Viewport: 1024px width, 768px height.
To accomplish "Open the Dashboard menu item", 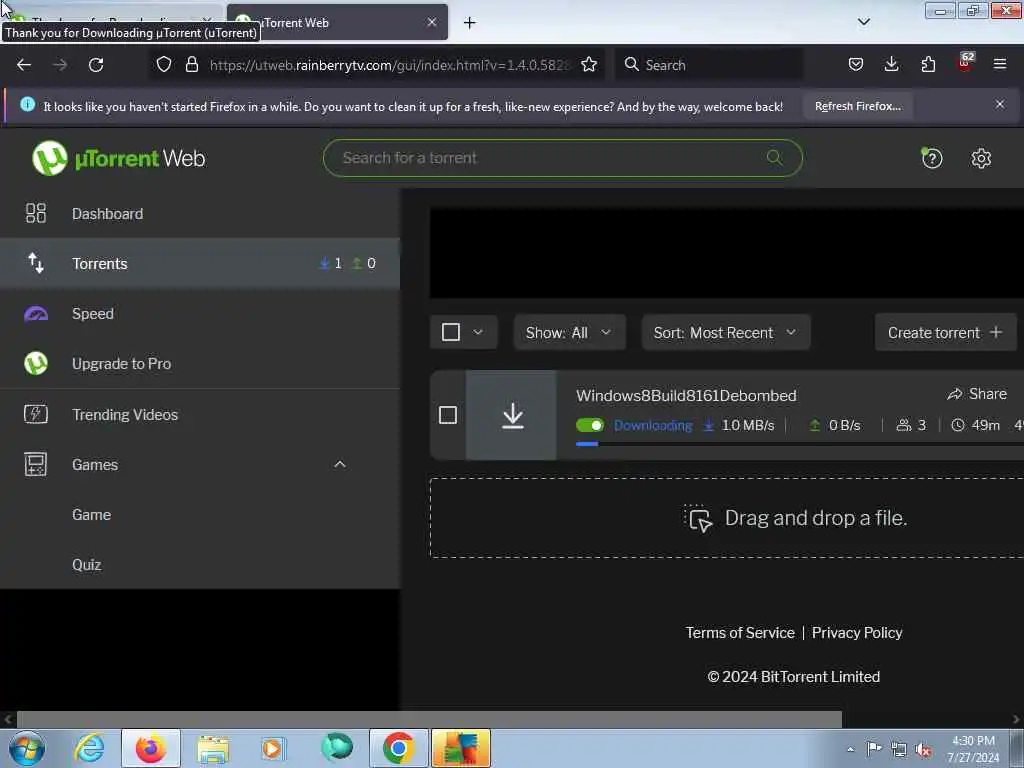I will click(200, 214).
